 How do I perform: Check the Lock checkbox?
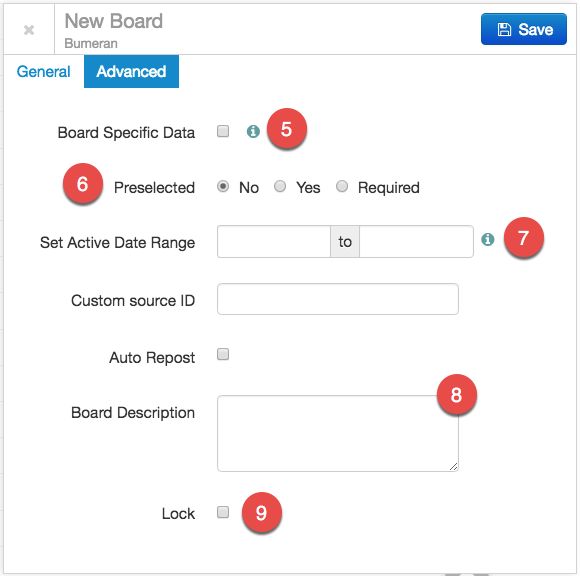[223, 512]
